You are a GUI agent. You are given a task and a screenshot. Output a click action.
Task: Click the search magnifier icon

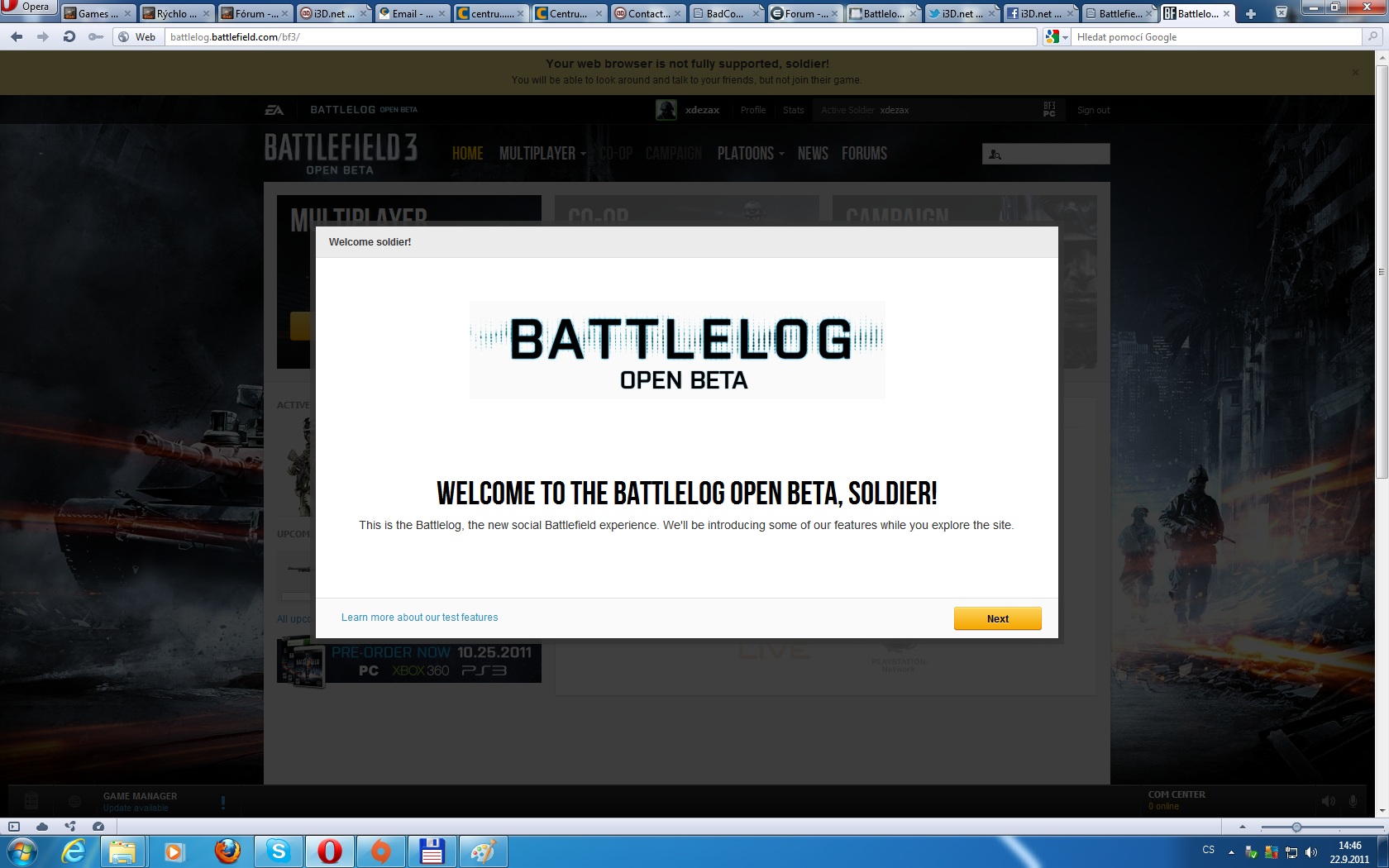1372,36
